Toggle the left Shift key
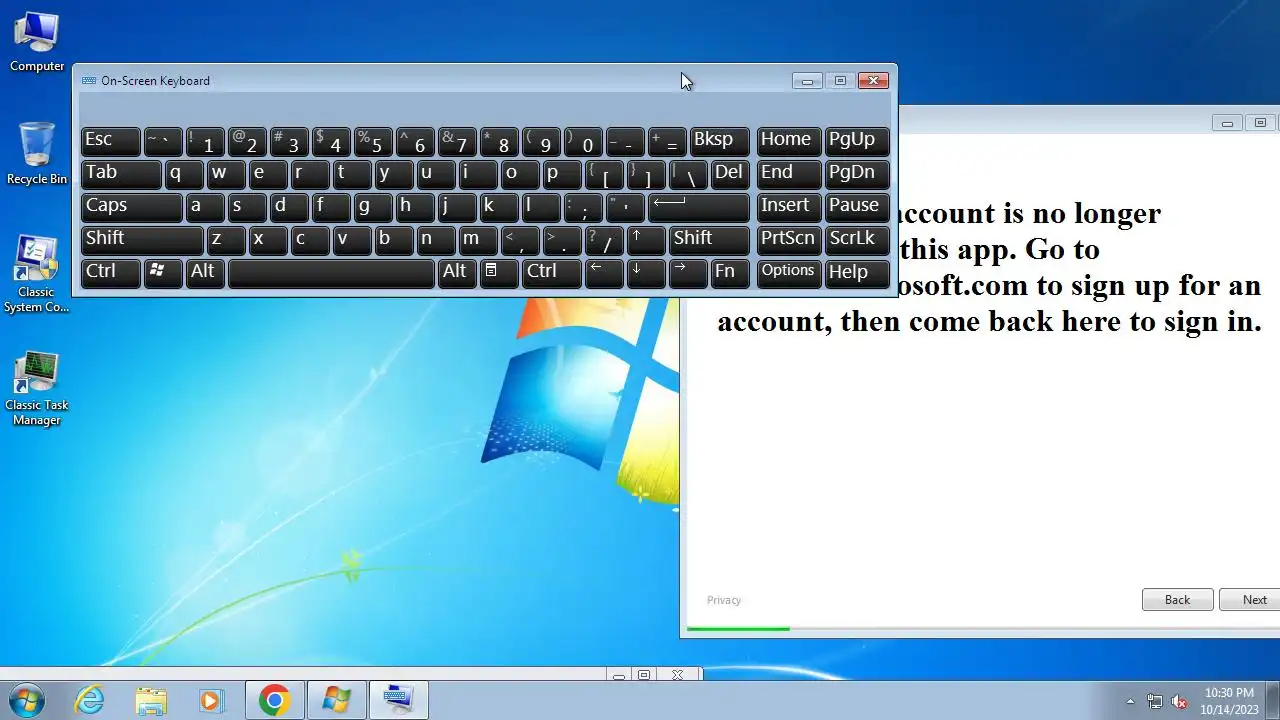The height and width of the screenshot is (720, 1280). (x=142, y=240)
